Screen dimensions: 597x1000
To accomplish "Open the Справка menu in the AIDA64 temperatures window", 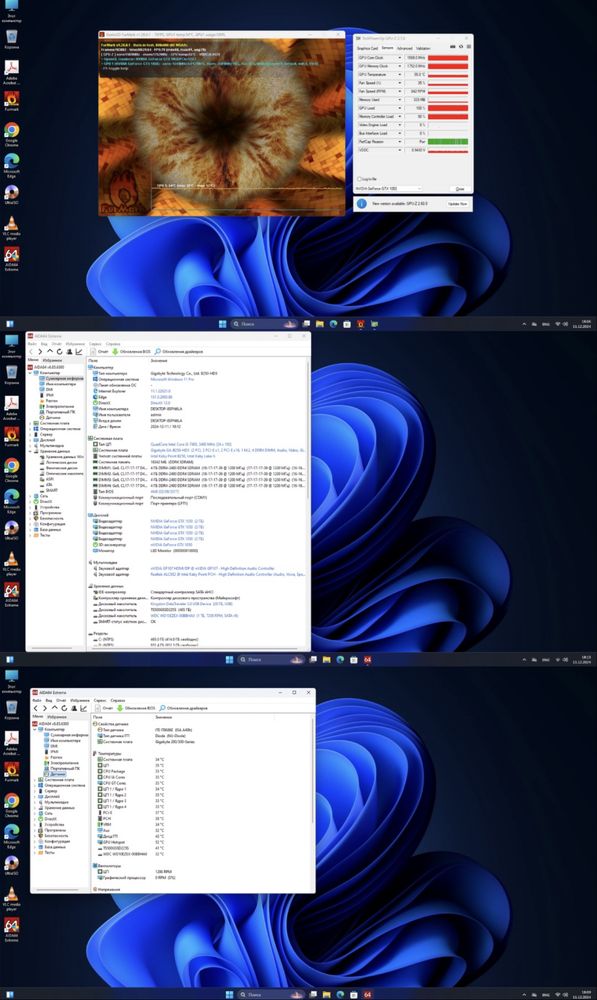I will pyautogui.click(x=118, y=700).
